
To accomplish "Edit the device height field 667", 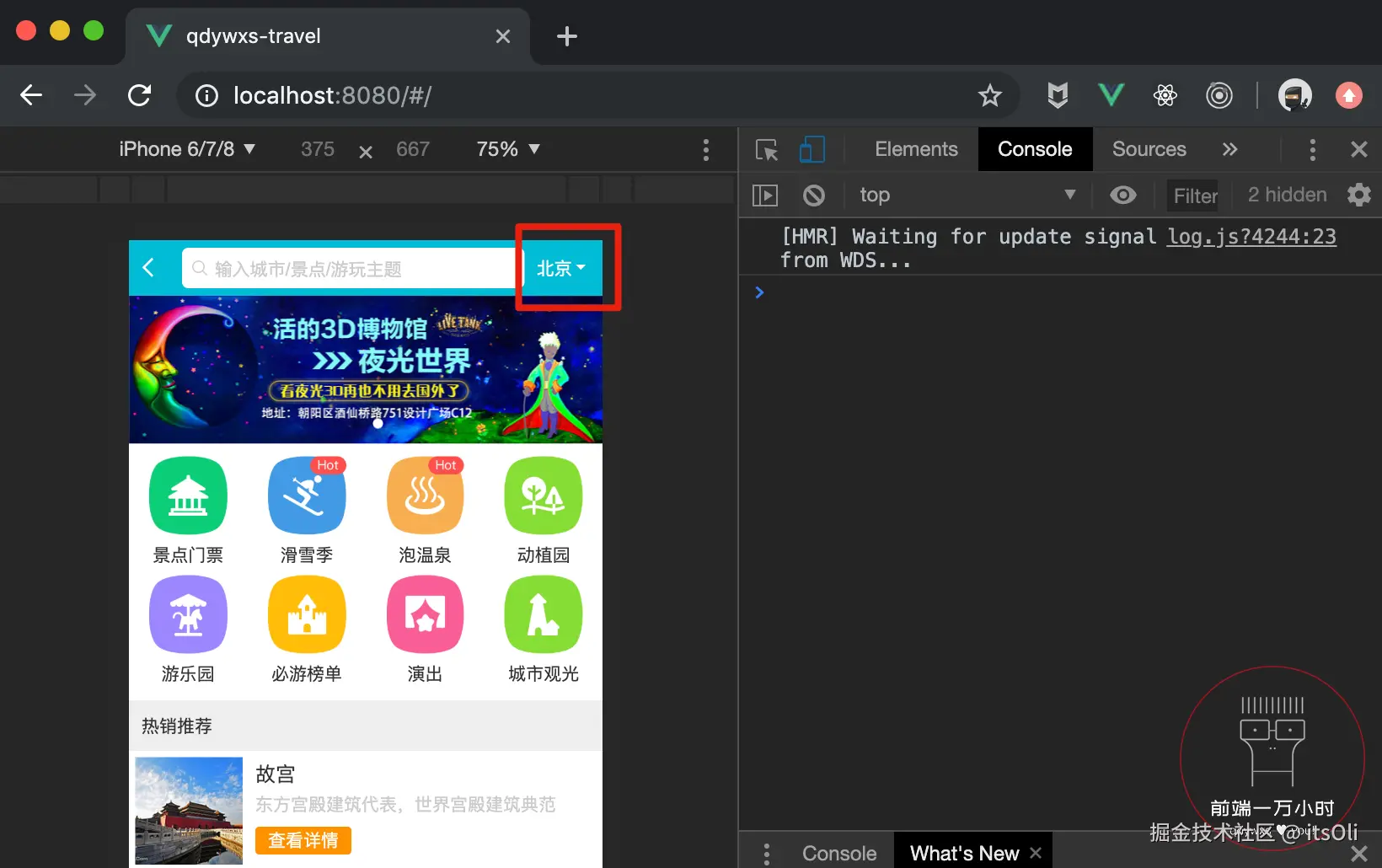I will 413,149.
